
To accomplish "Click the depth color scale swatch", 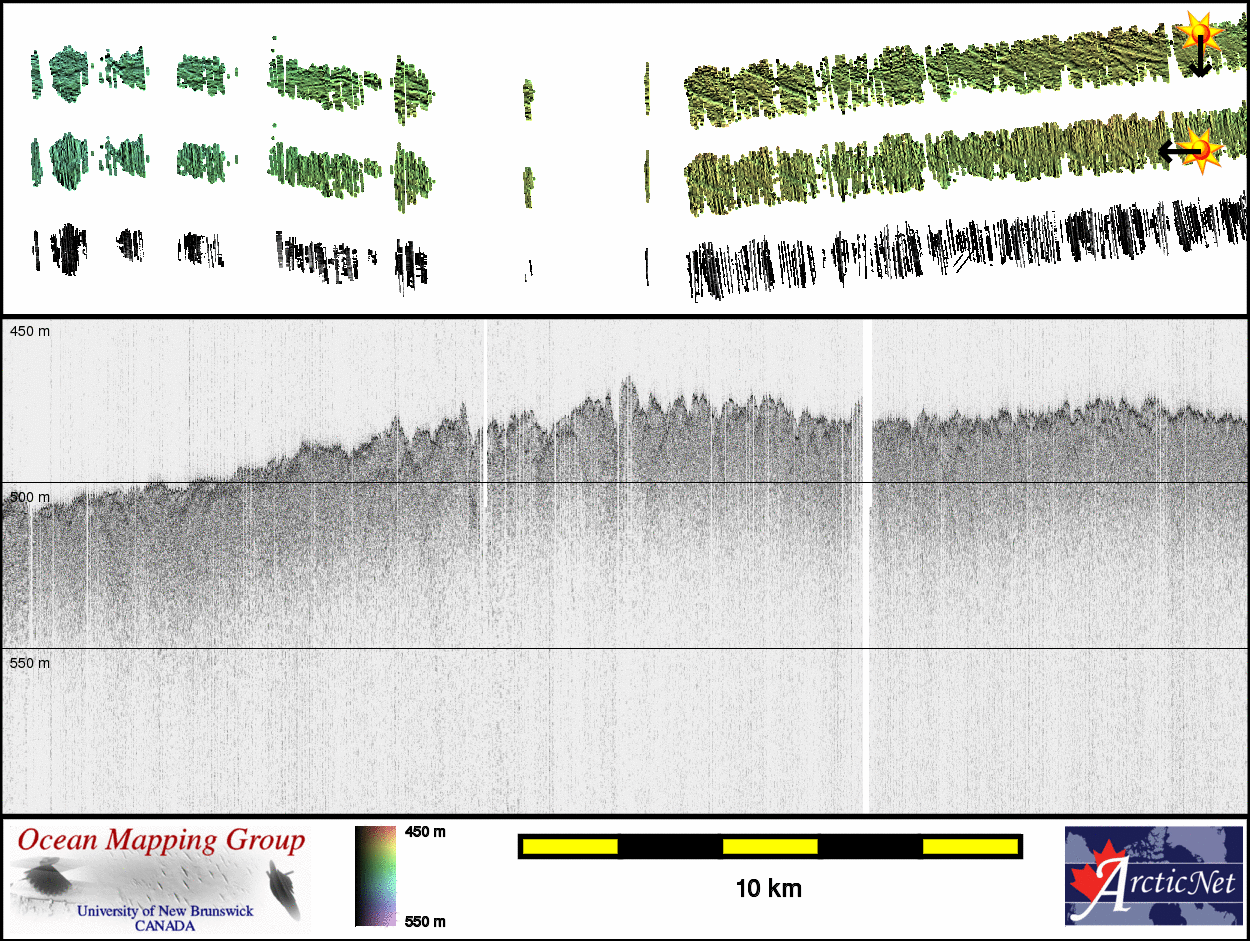I will coord(375,876).
